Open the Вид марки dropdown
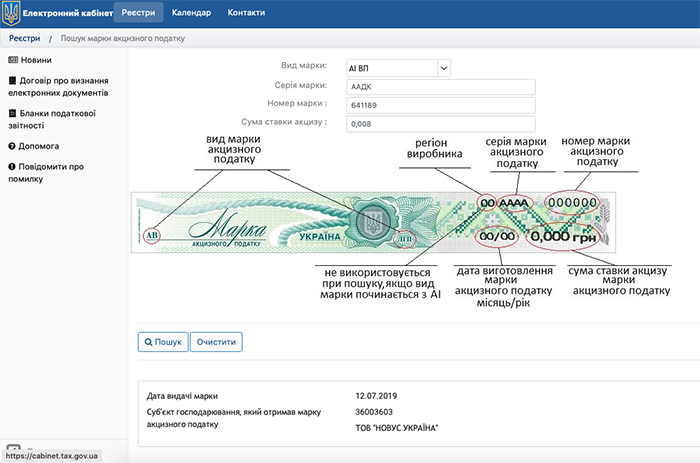Screen dimensions: 700x463 click(397, 68)
